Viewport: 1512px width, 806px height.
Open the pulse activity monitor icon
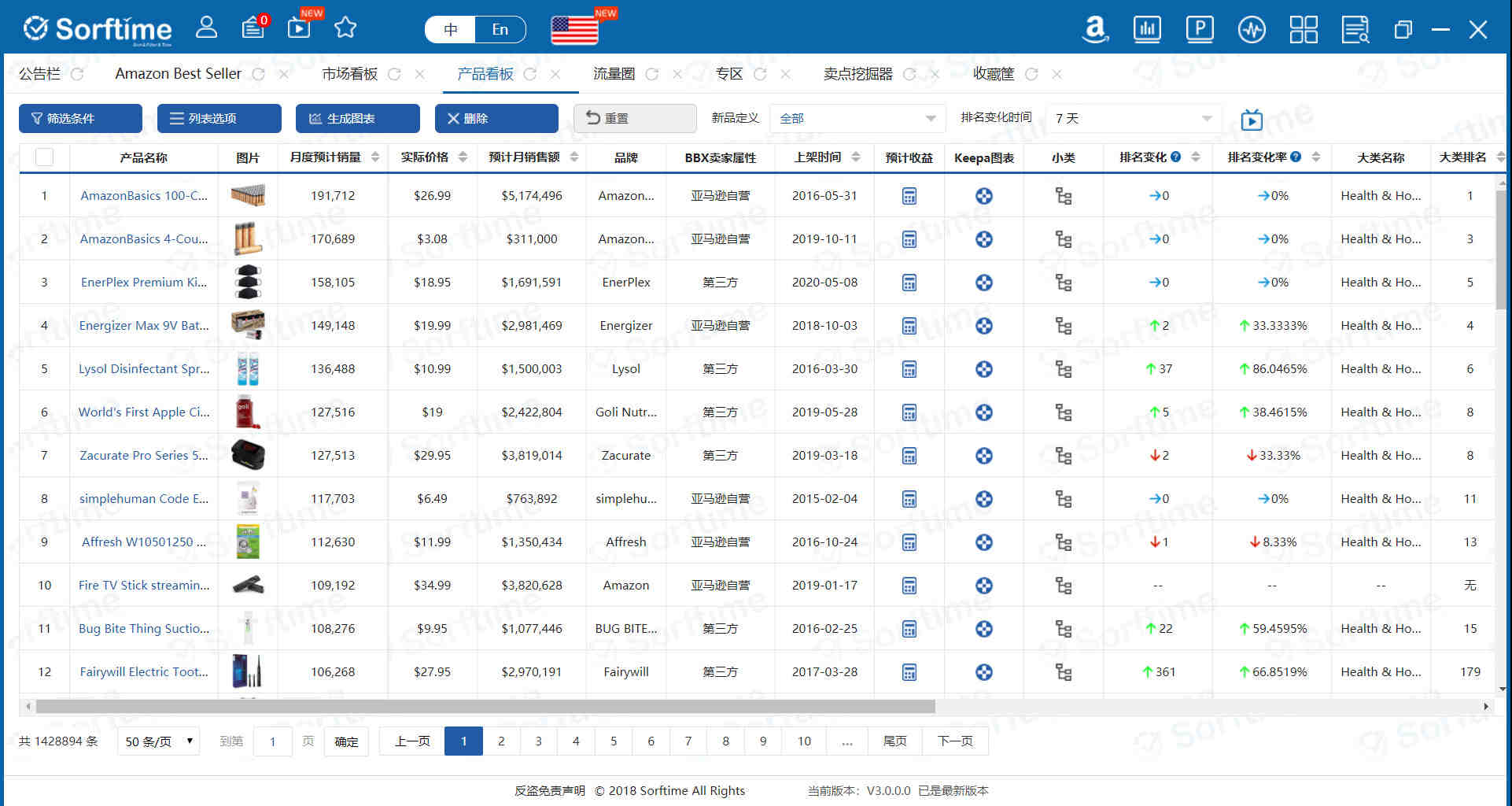click(1252, 30)
